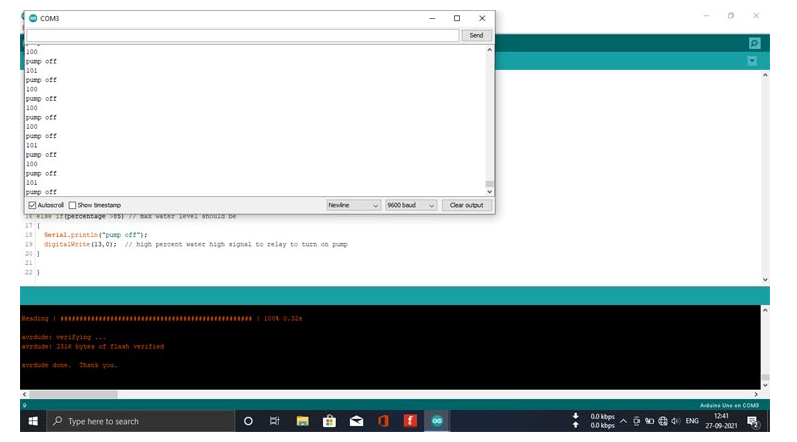Click 'avrdude done. Thank you.' console line
797x442 pixels.
point(69,365)
